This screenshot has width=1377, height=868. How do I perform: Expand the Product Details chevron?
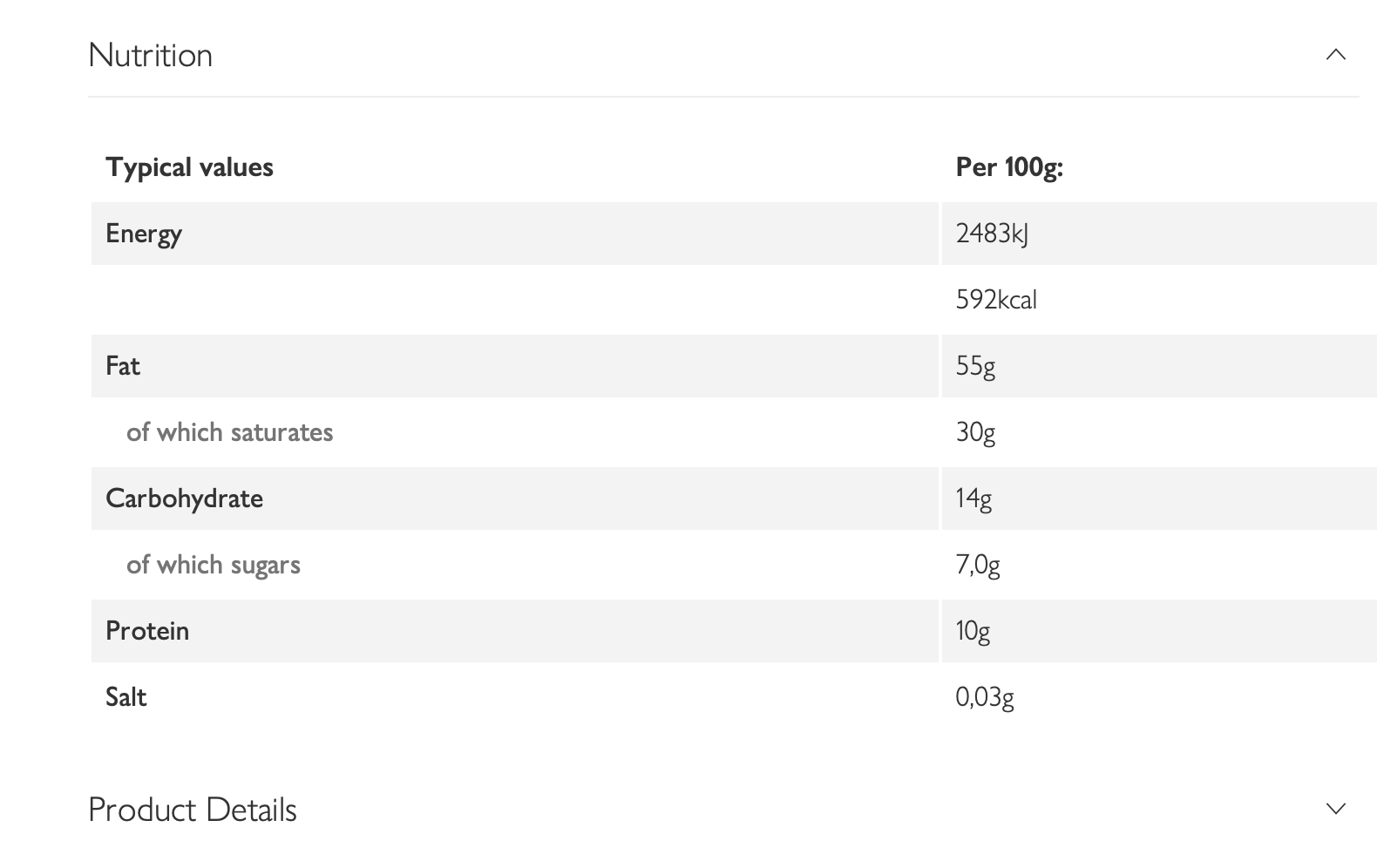coord(1335,809)
